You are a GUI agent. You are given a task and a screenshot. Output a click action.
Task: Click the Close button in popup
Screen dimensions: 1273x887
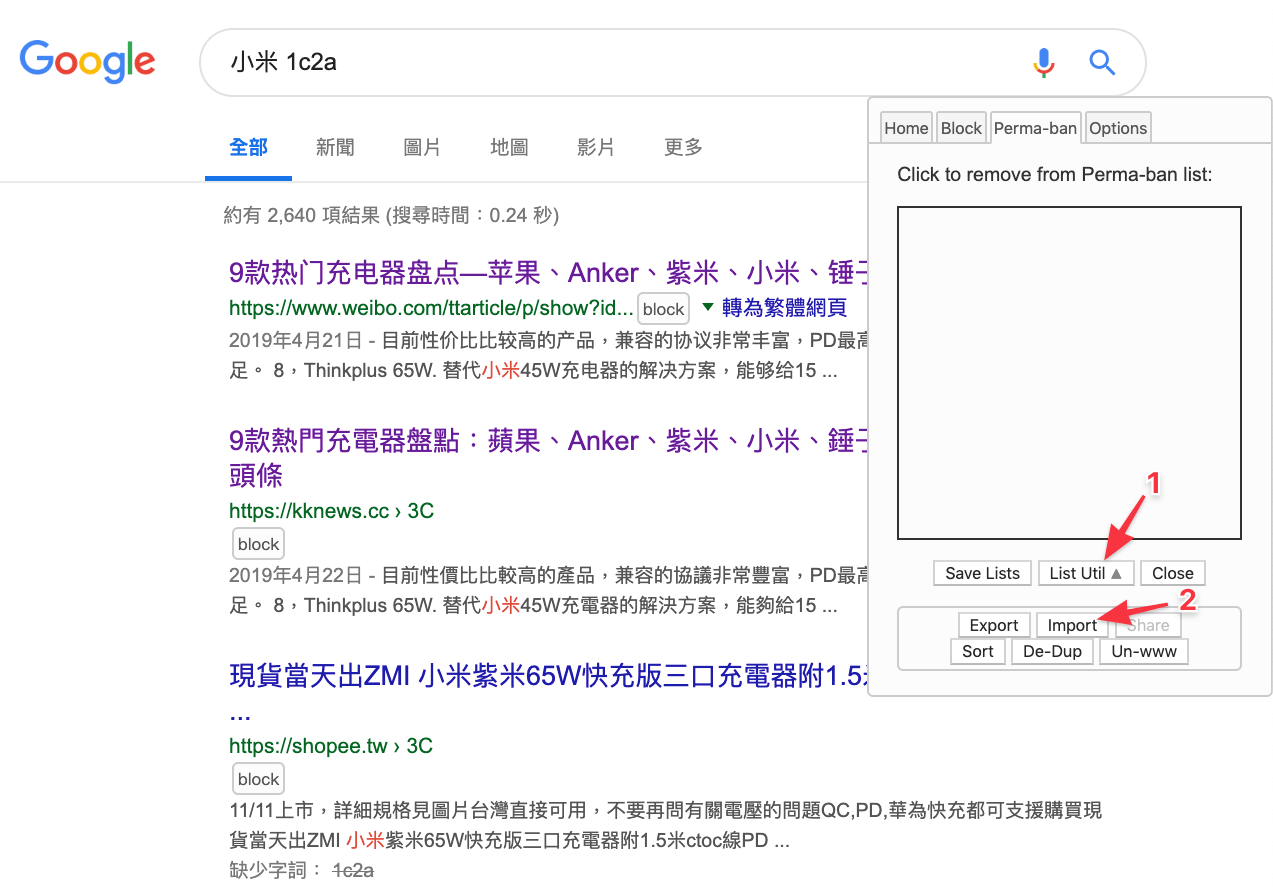(1172, 573)
